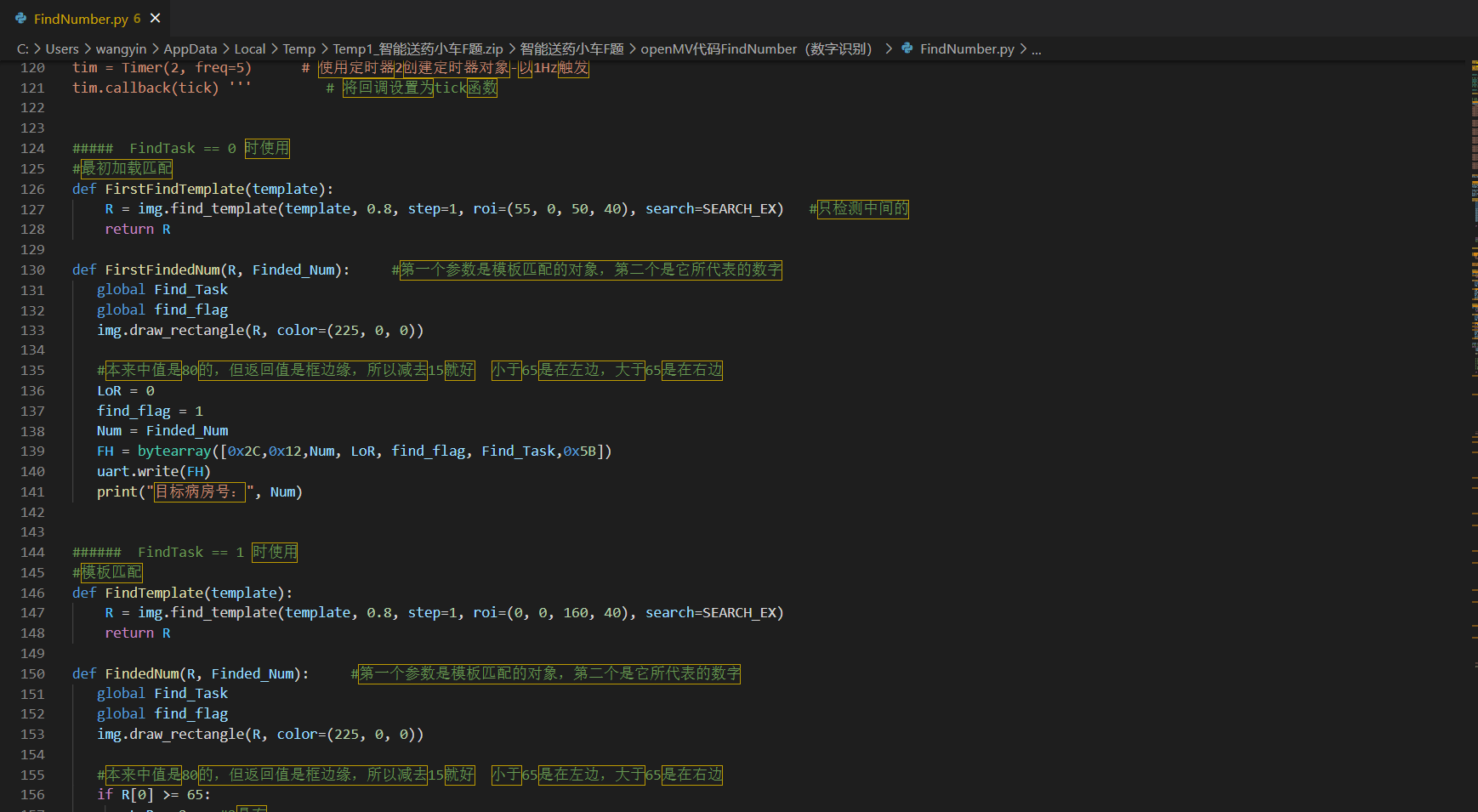Open the Local breadcrumb folder
The image size is (1478, 812).
pyautogui.click(x=250, y=48)
